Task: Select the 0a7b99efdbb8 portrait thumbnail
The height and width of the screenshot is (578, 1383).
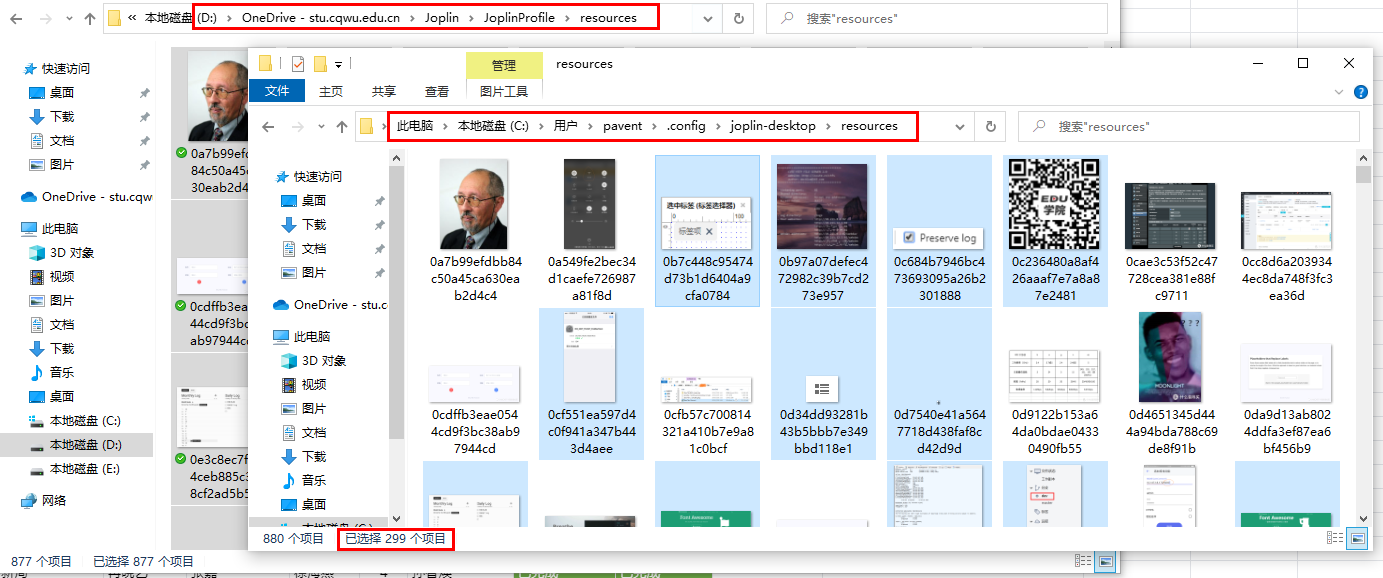Action: click(475, 203)
